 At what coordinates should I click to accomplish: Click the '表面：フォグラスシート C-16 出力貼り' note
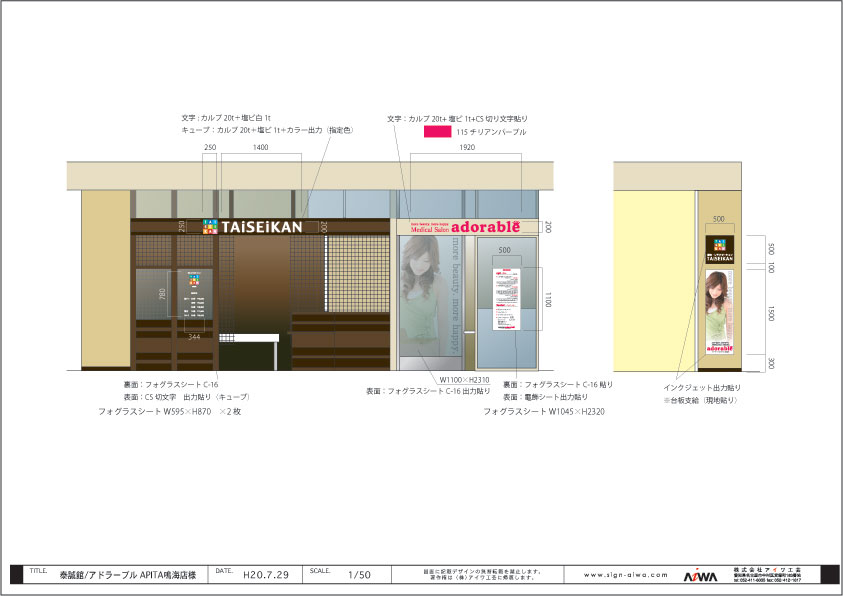point(428,392)
